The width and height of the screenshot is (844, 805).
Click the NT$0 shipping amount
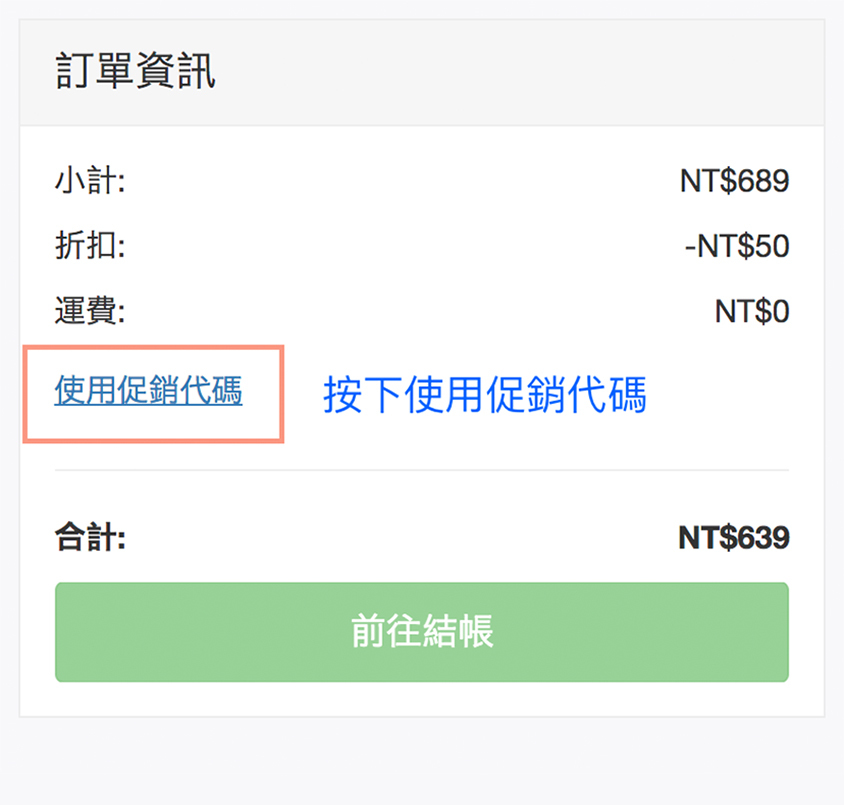click(x=751, y=311)
